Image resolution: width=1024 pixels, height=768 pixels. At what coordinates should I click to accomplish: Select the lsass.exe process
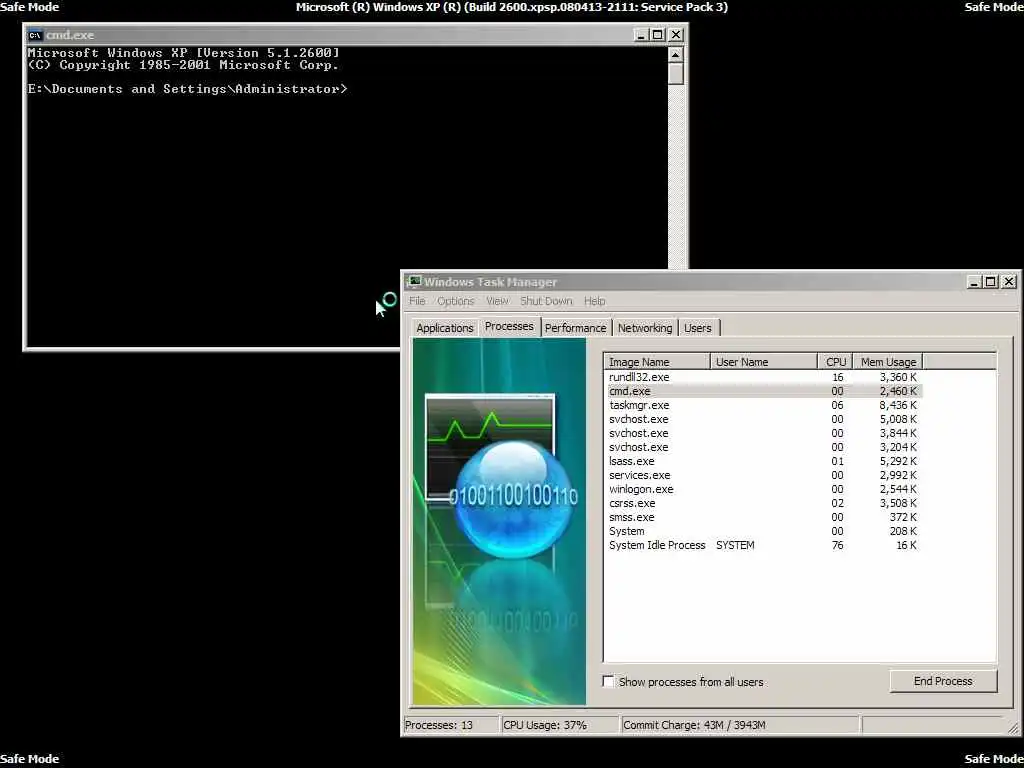(x=763, y=461)
